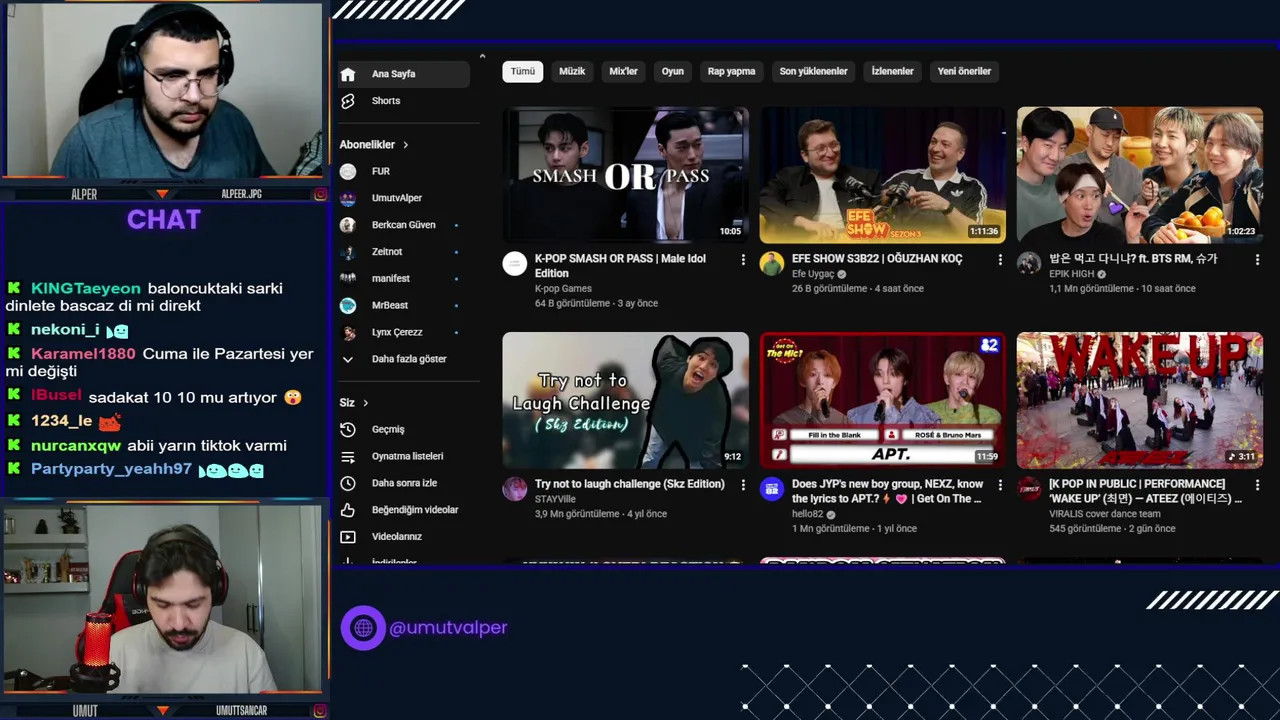Viewport: 1280px width, 720px height.
Task: Click the globe icon beside @umutvalper
Action: pos(363,628)
